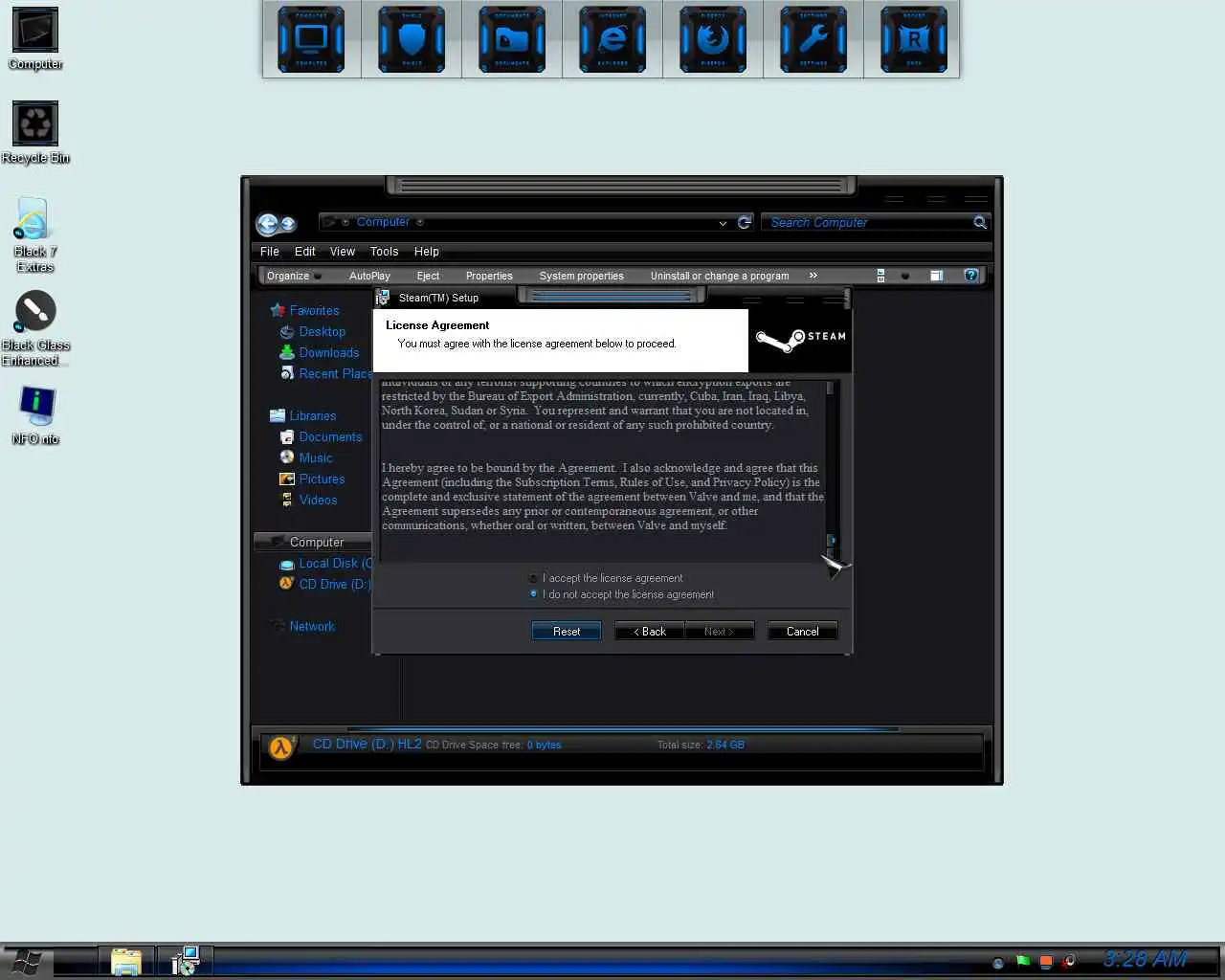This screenshot has height=980, width=1225.
Task: Select Desktop under Favorites
Action: pyautogui.click(x=313, y=331)
